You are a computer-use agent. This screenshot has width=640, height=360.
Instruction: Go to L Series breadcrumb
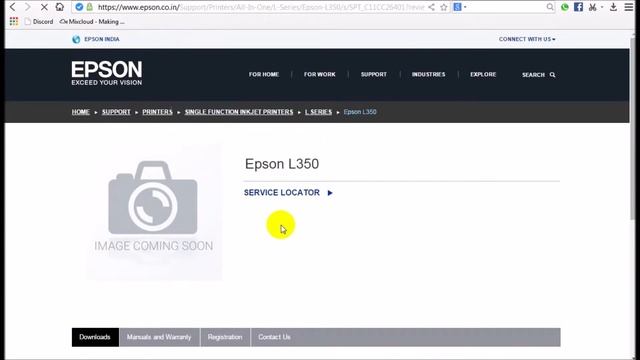[318, 112]
